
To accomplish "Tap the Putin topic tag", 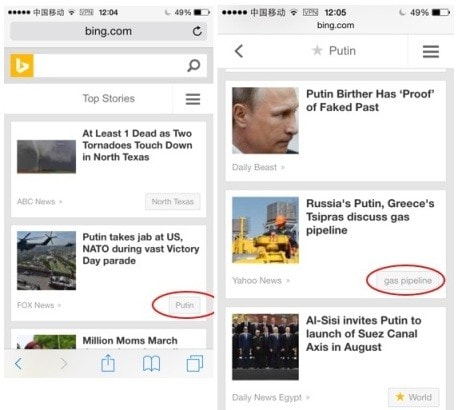I will click(x=185, y=305).
